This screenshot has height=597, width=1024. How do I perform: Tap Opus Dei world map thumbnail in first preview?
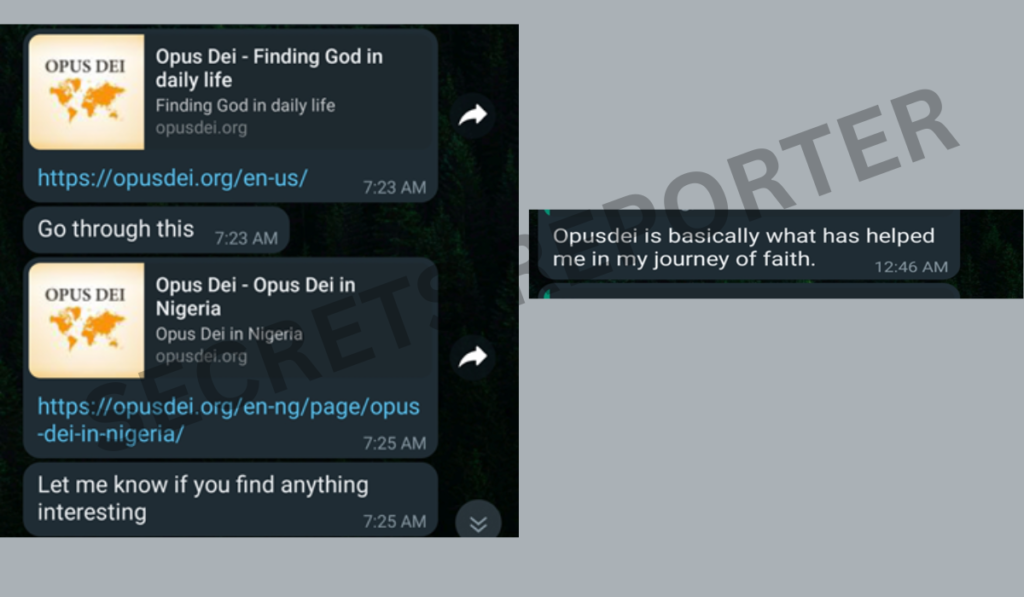[x=86, y=92]
